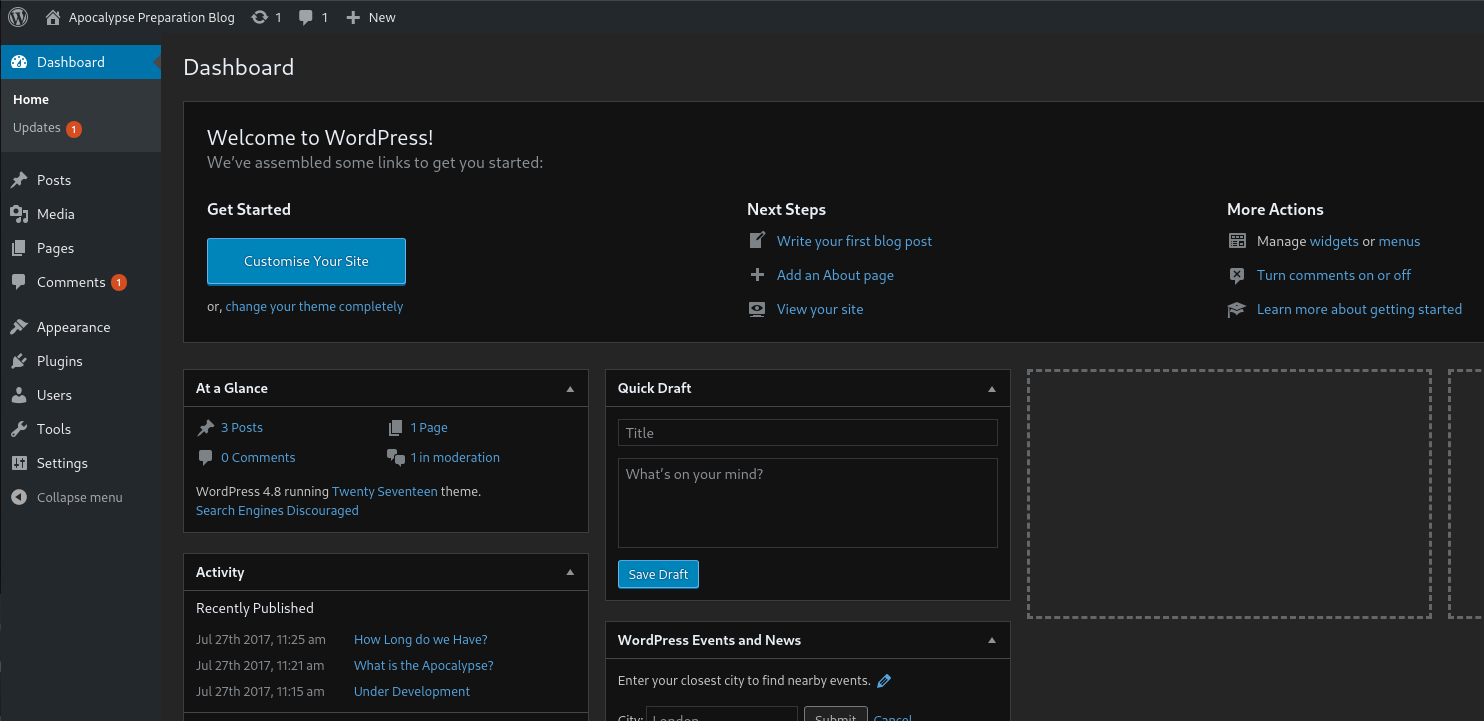
Task: Click the Apocalypse Preparation Blog site name
Action: click(152, 17)
